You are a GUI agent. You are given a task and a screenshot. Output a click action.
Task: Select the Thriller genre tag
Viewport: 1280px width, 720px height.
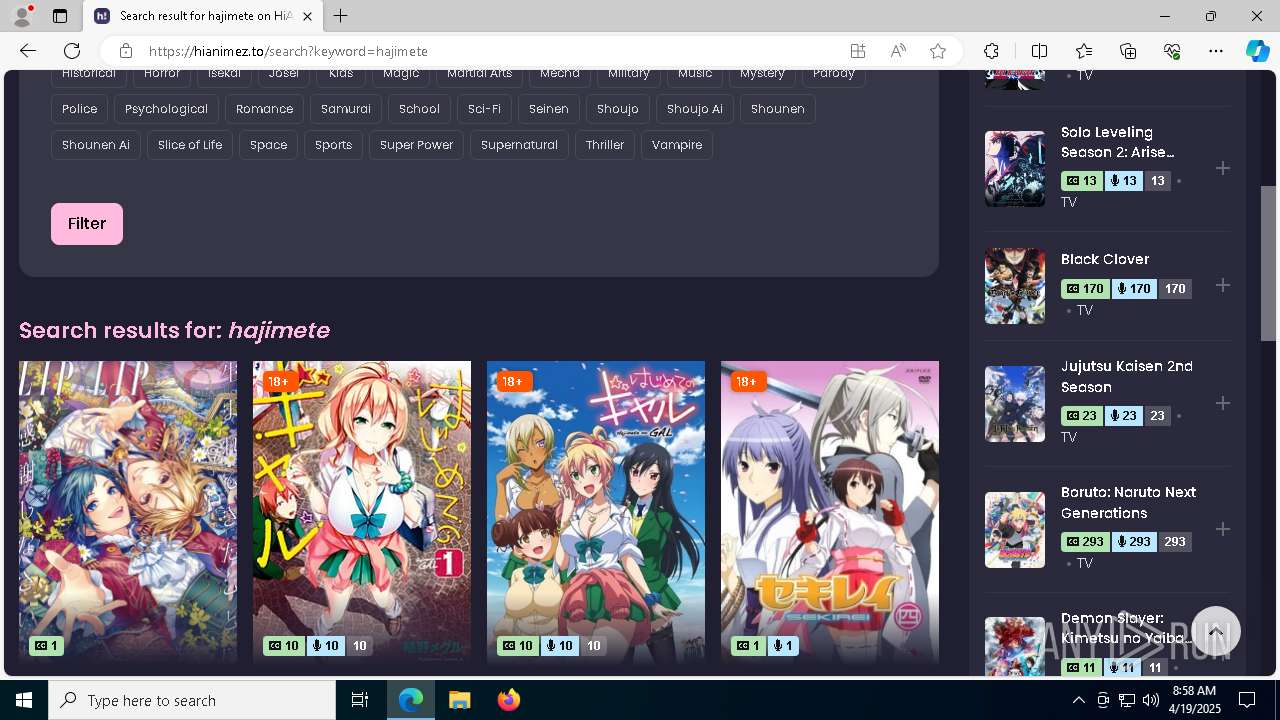(605, 145)
